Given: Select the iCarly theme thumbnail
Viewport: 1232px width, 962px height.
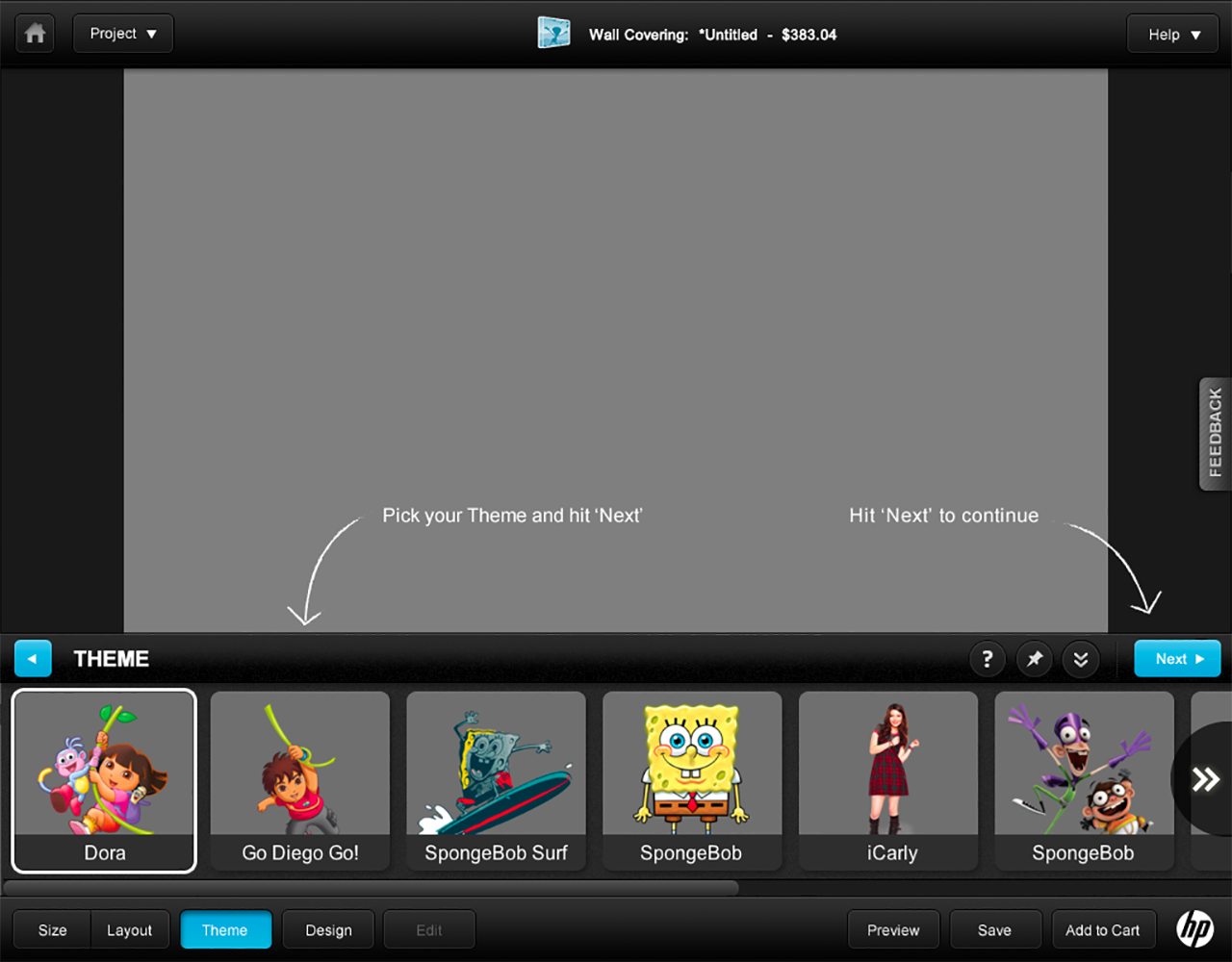Looking at the screenshot, I should click(888, 781).
